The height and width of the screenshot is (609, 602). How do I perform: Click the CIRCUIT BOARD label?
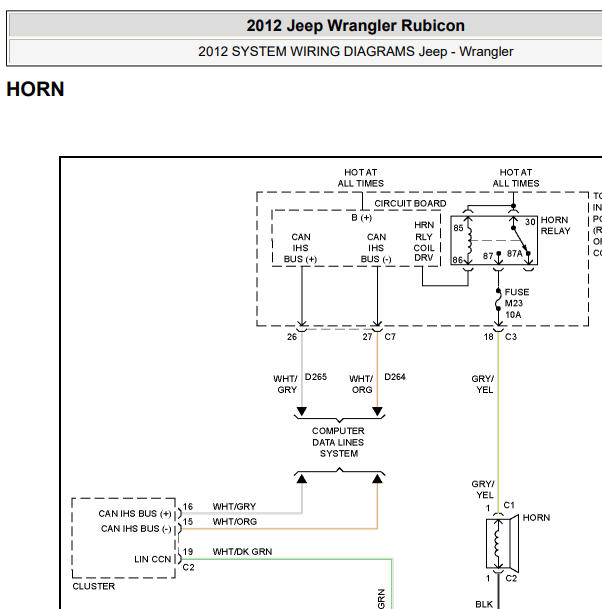(410, 203)
